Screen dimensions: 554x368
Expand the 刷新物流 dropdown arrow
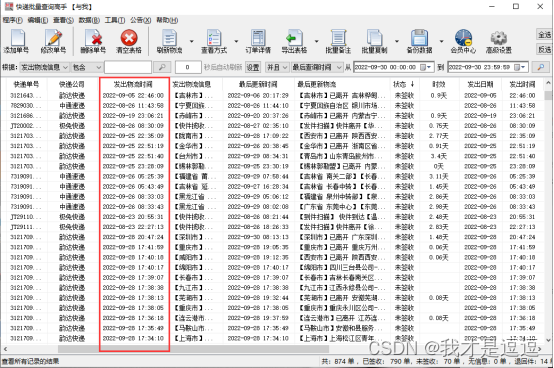[x=192, y=41]
